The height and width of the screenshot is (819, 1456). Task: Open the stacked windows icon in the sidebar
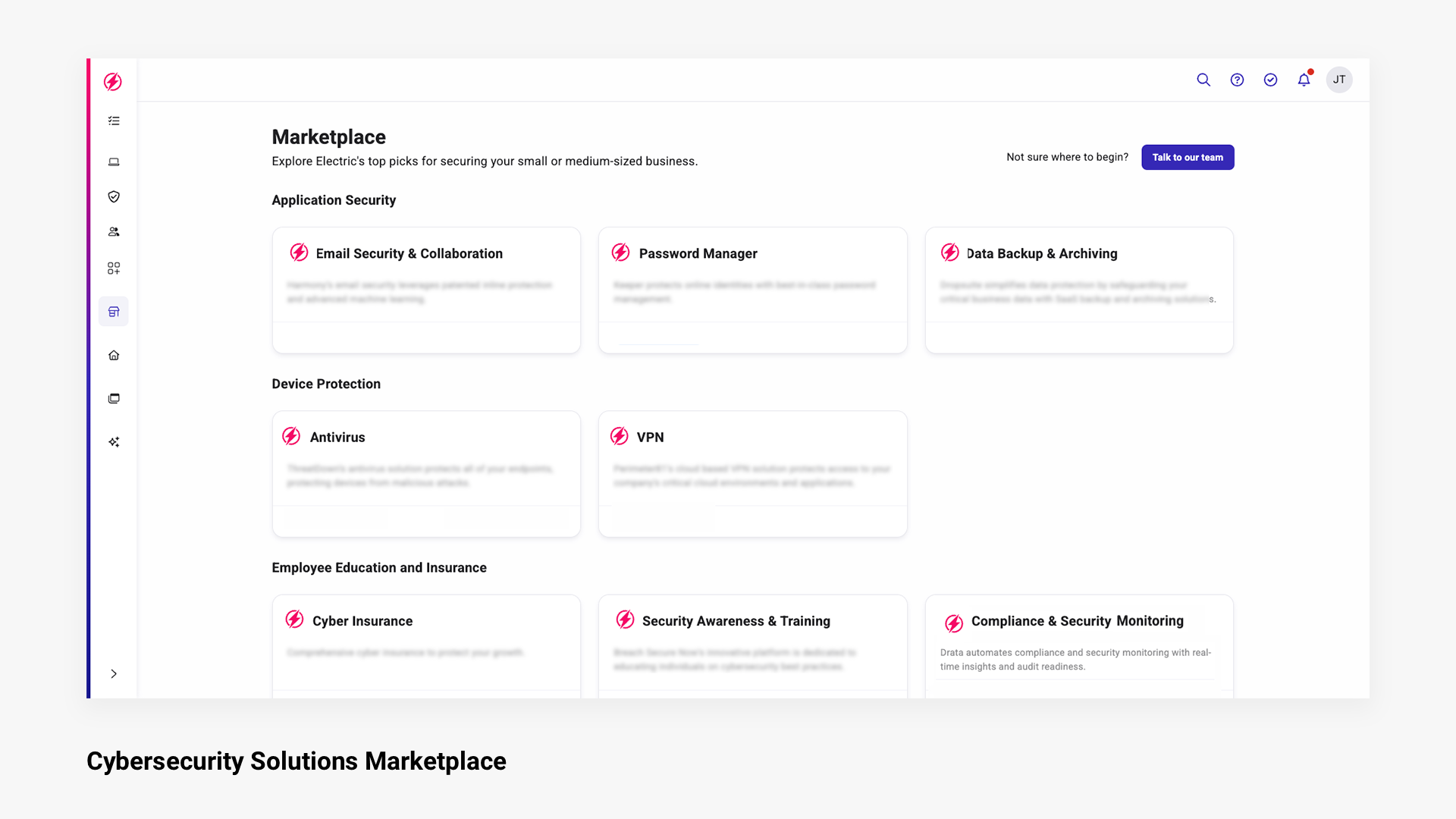coord(114,399)
